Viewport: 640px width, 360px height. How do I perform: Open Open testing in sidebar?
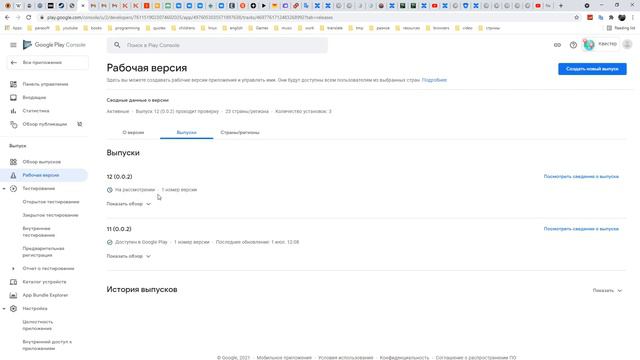pos(51,202)
